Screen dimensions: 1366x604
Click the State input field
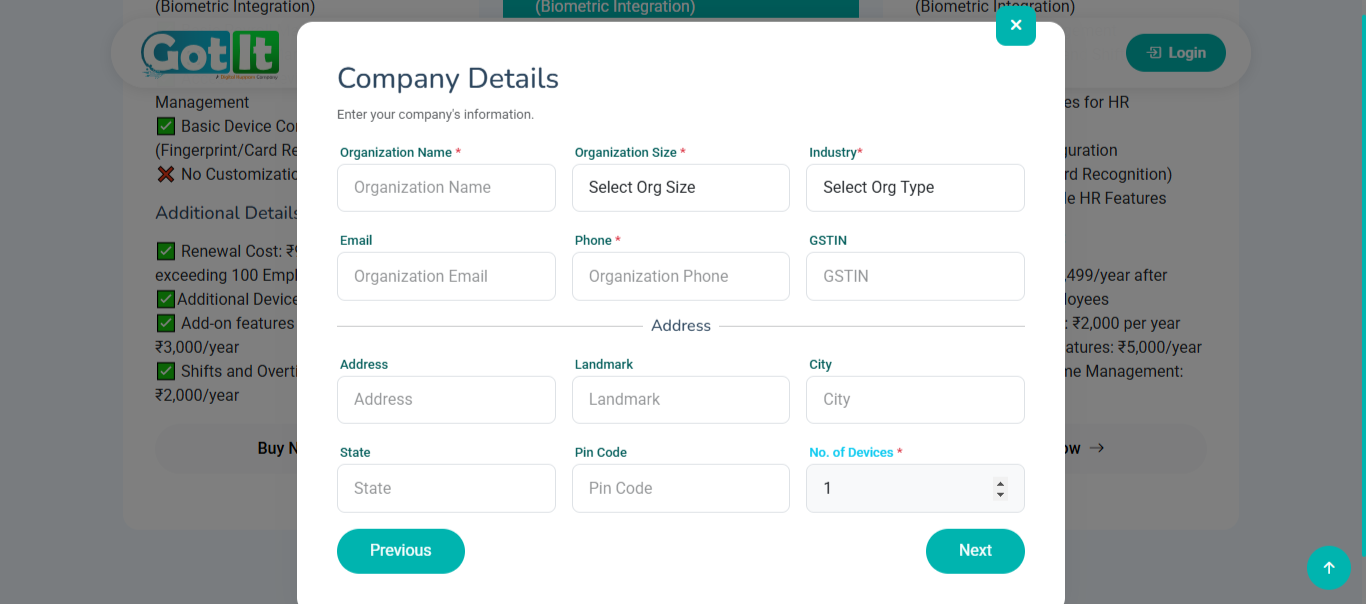pyautogui.click(x=446, y=489)
